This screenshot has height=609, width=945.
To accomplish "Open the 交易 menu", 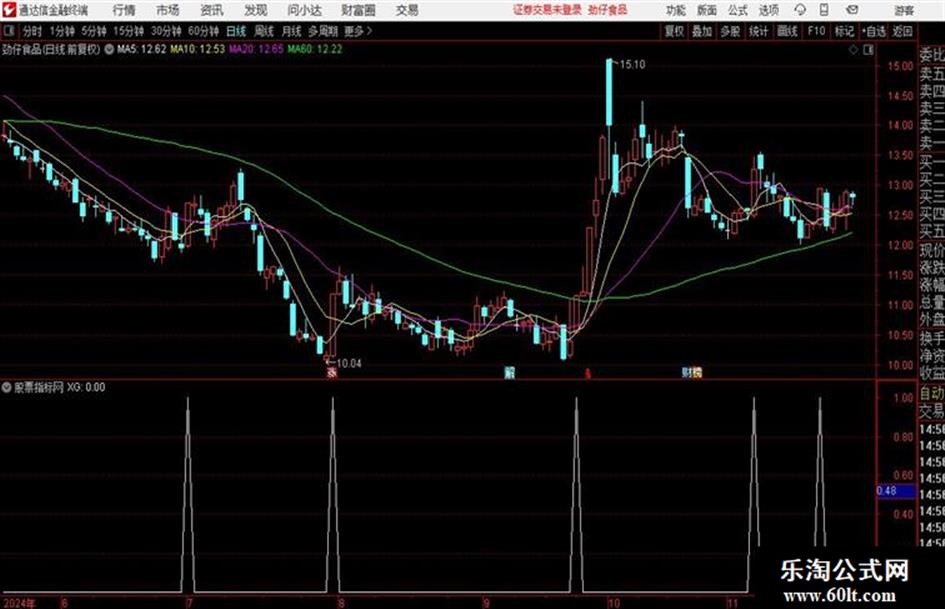I will pyautogui.click(x=407, y=10).
